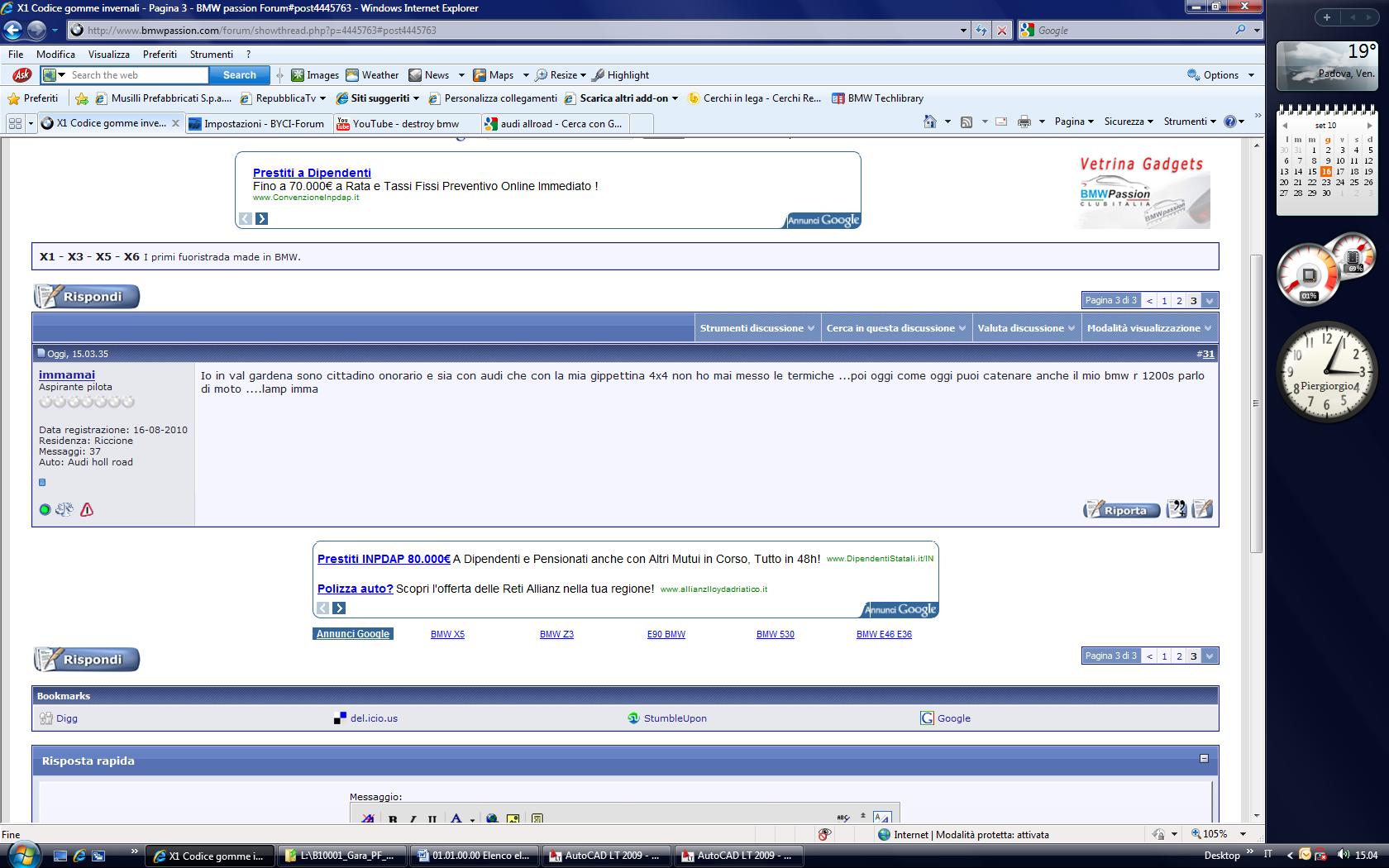Open the Sicurezza command bar dropdown
This screenshot has width=1389, height=868.
(1128, 122)
